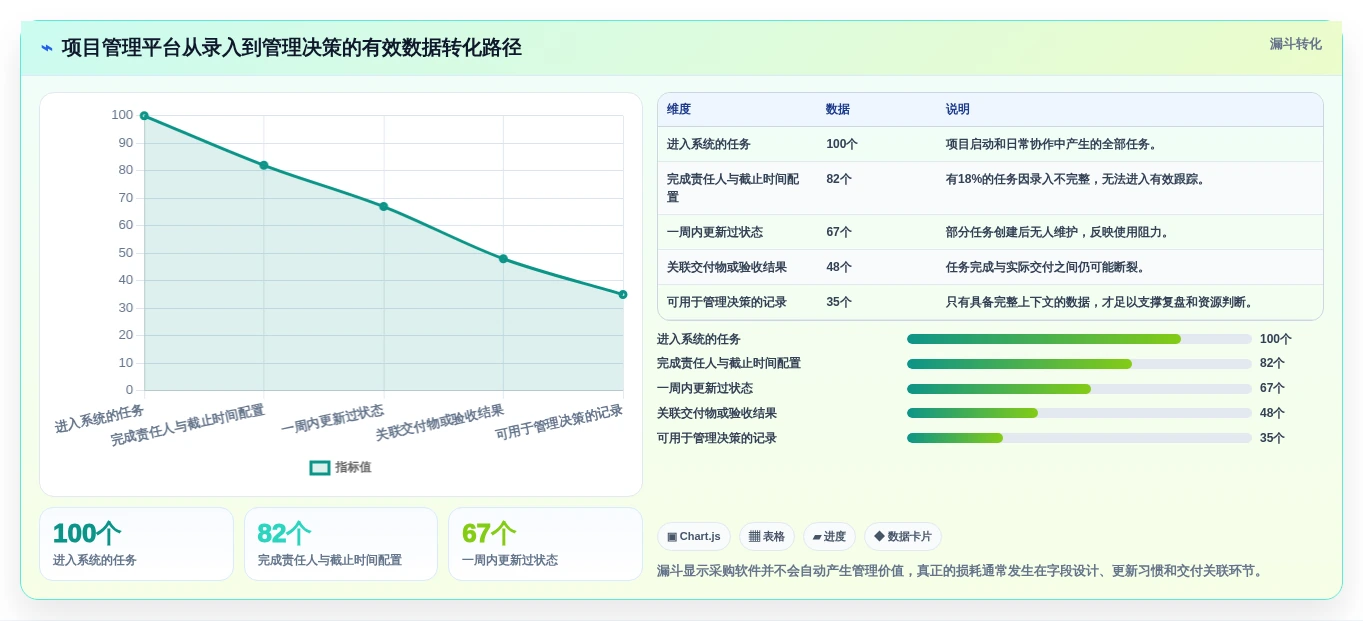Click the progress bar for 关联交付物或验收结果
This screenshot has width=1363, height=621.
1079,413
